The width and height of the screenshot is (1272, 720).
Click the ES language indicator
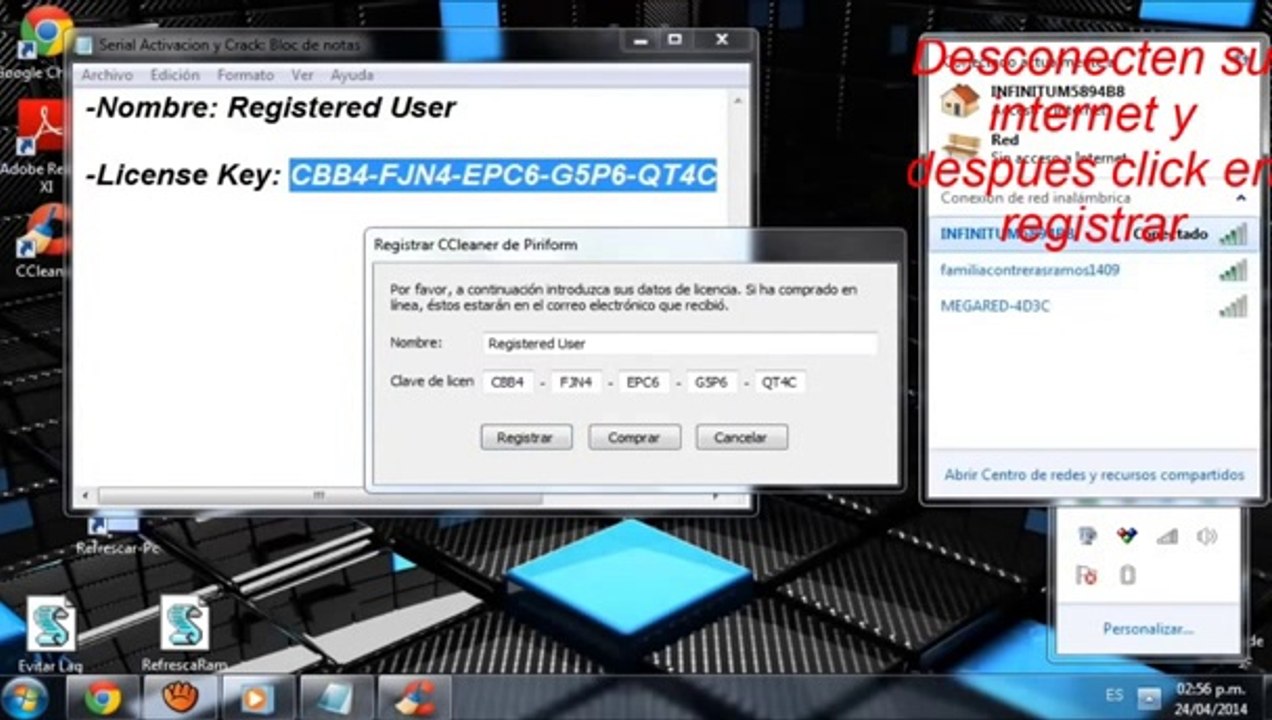[1114, 695]
